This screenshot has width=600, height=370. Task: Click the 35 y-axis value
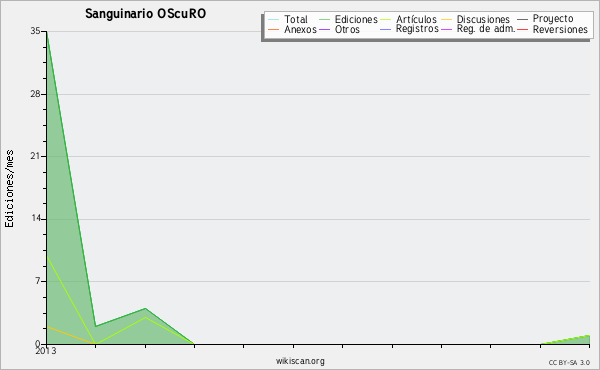click(x=35, y=31)
